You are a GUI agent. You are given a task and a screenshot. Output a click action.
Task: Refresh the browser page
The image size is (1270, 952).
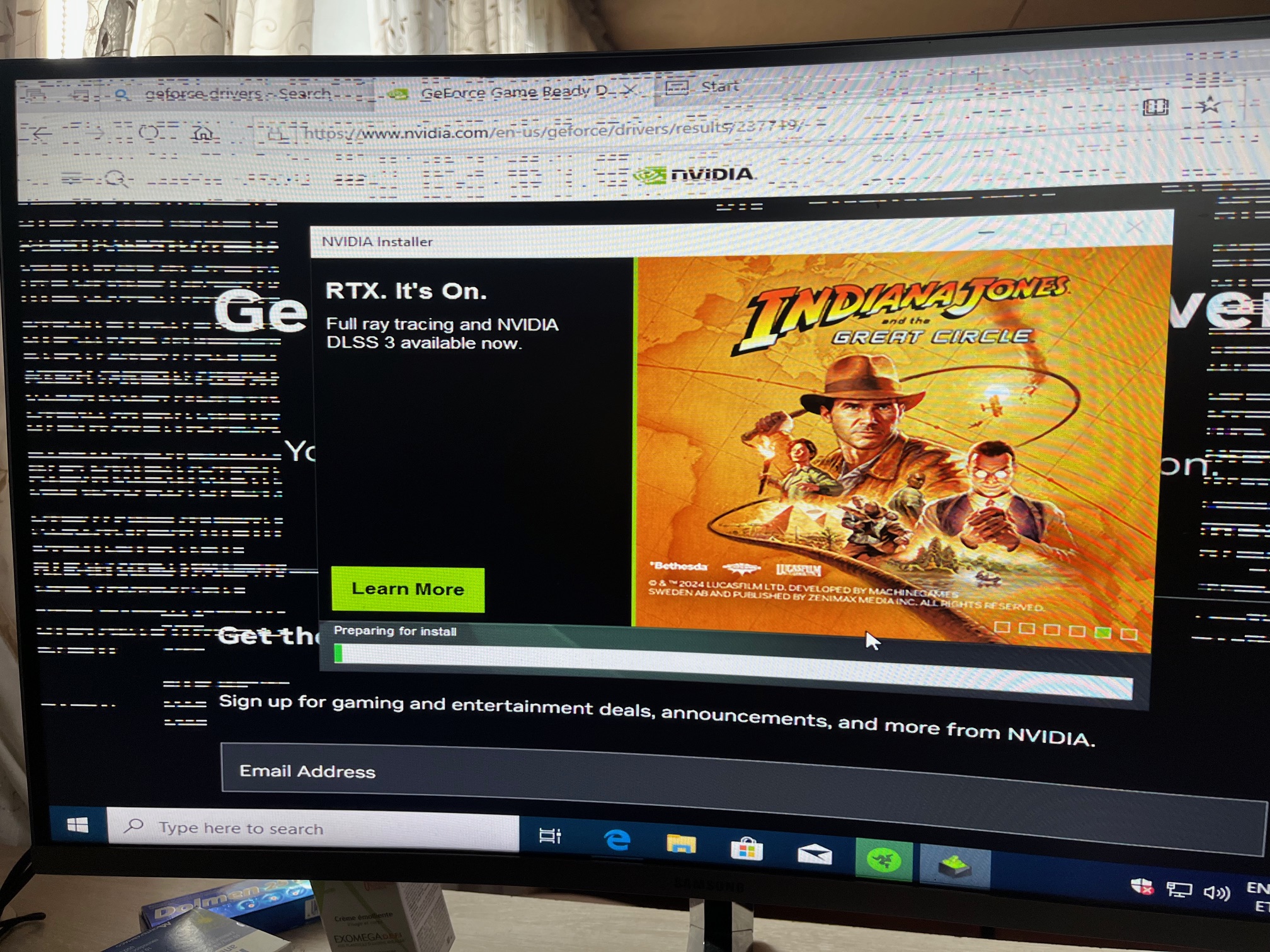tap(149, 133)
